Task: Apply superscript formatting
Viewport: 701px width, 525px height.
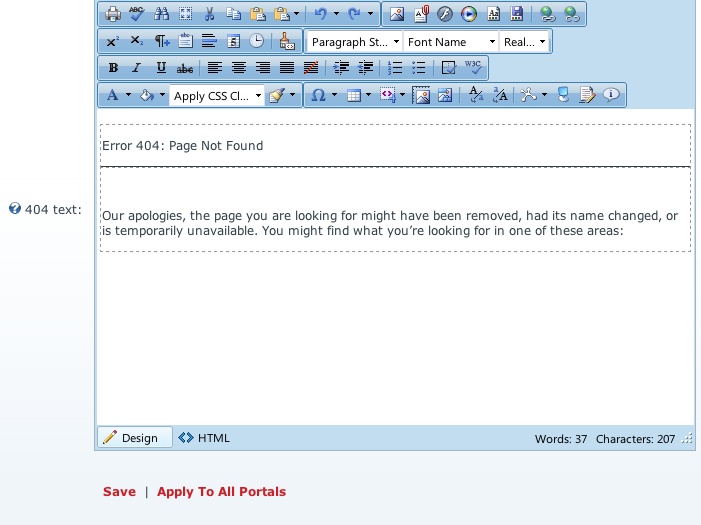Action: point(113,42)
